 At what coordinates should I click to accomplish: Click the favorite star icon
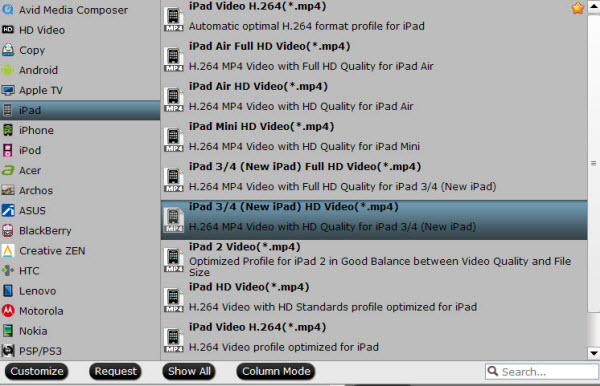[x=578, y=8]
